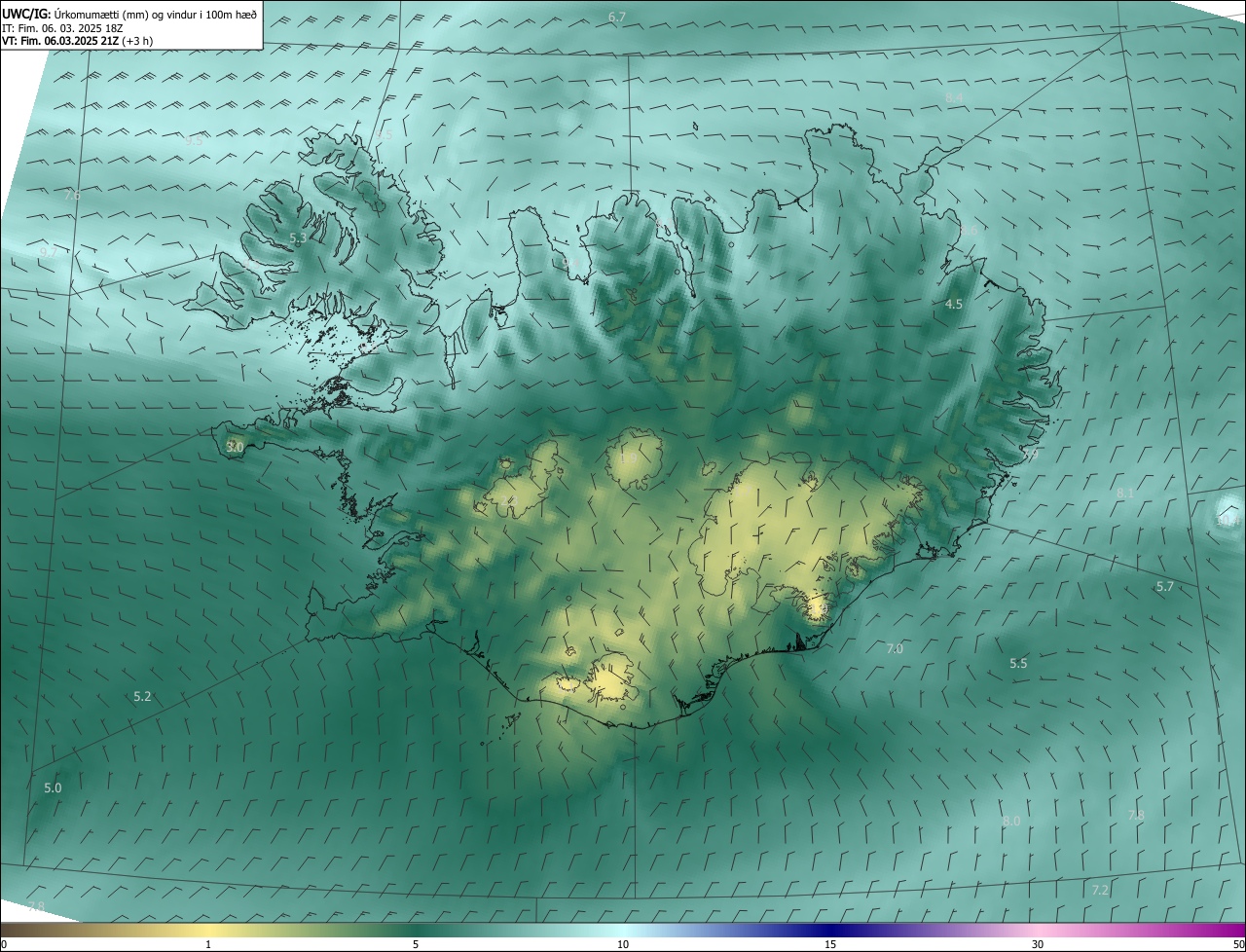Click the 1 tick label on the color scale
Screen dimensions: 1246x952
pos(208,944)
